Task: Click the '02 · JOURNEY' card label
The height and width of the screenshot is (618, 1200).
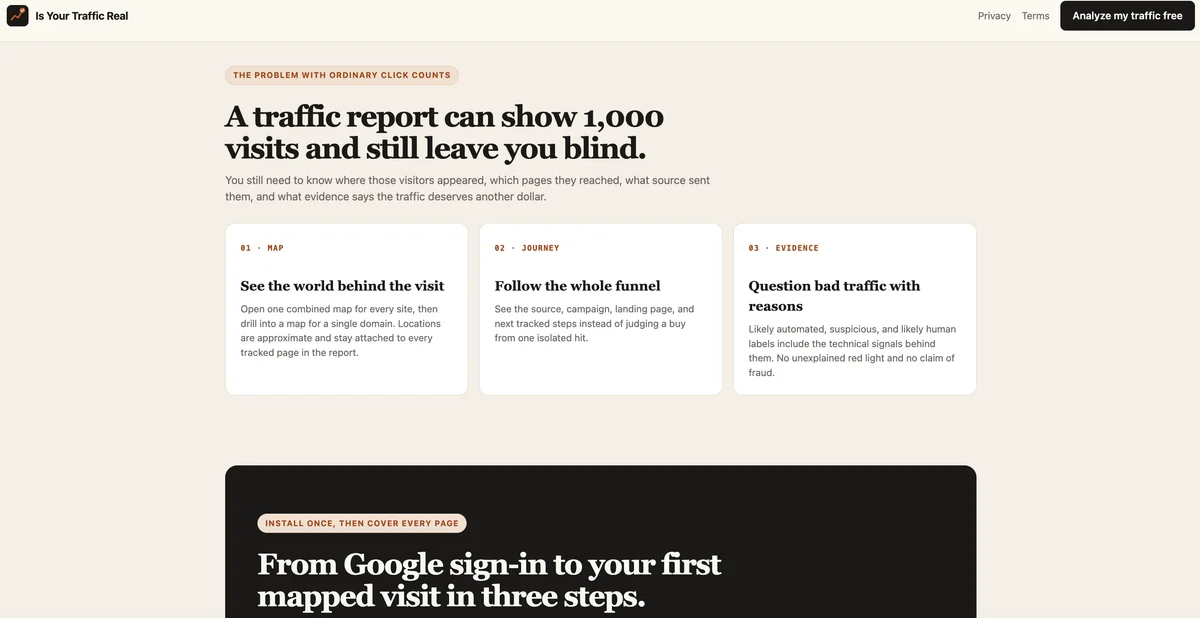Action: point(527,248)
